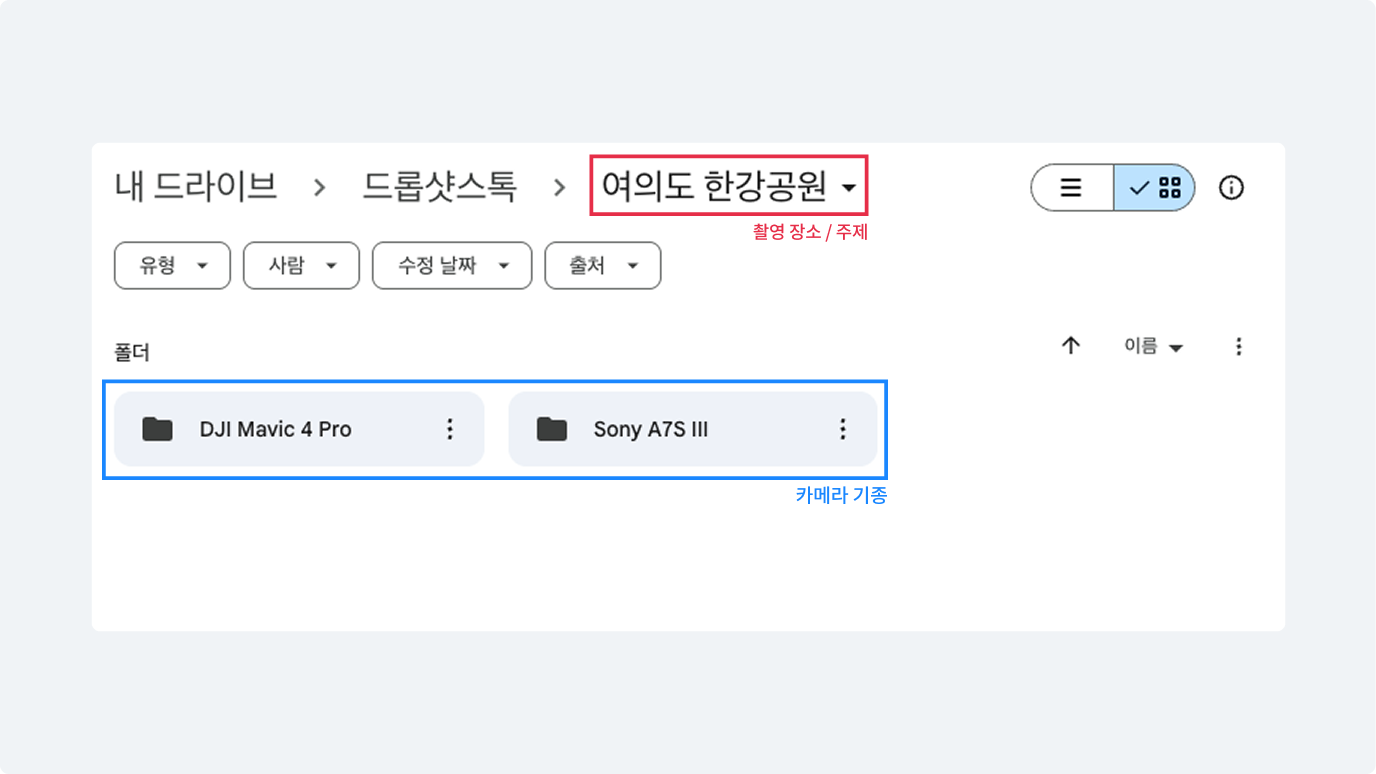Click the arrow next to 여의도 한강공원

click(849, 188)
